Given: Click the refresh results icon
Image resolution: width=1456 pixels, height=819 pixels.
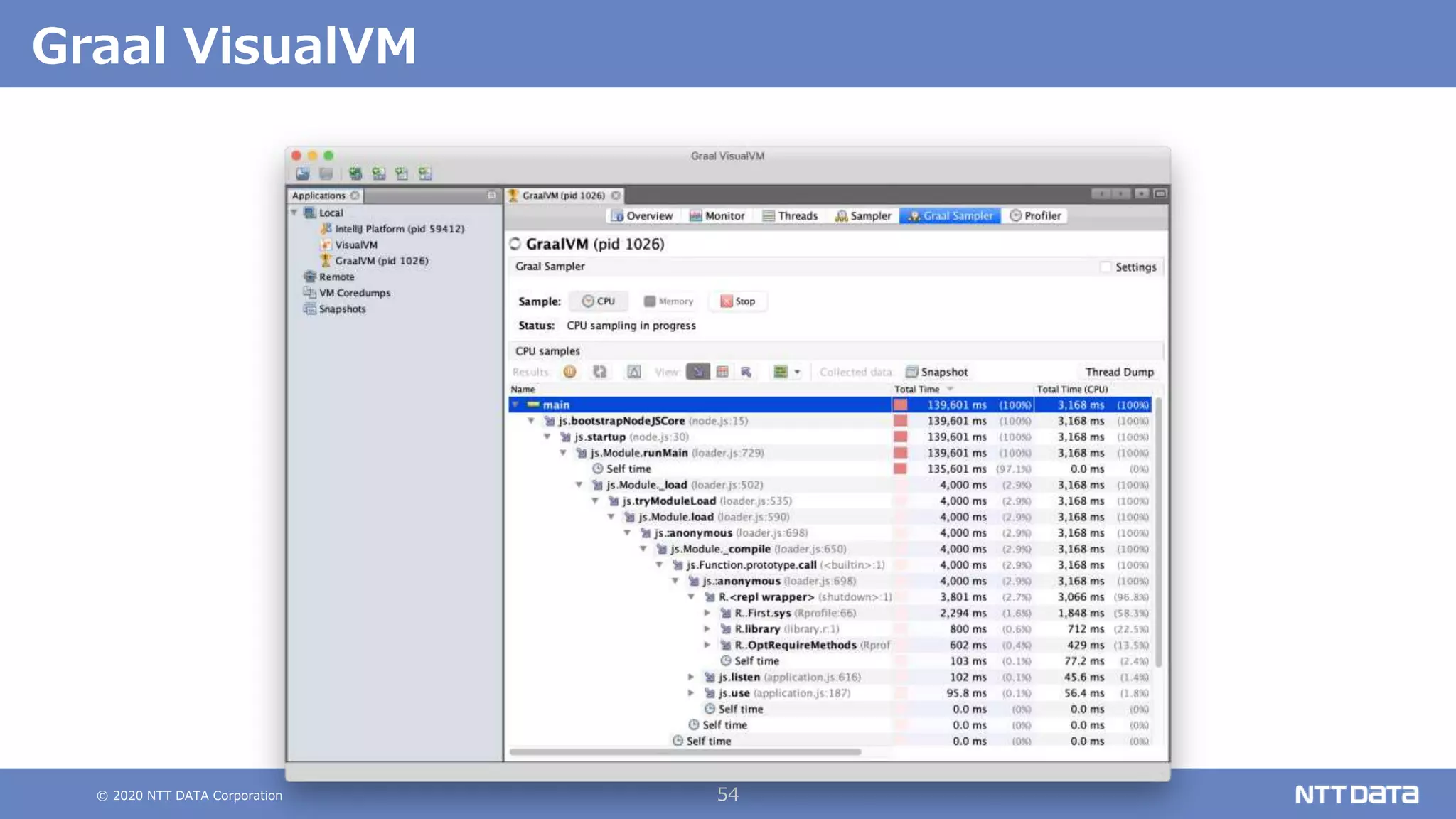Looking at the screenshot, I should pyautogui.click(x=600, y=372).
